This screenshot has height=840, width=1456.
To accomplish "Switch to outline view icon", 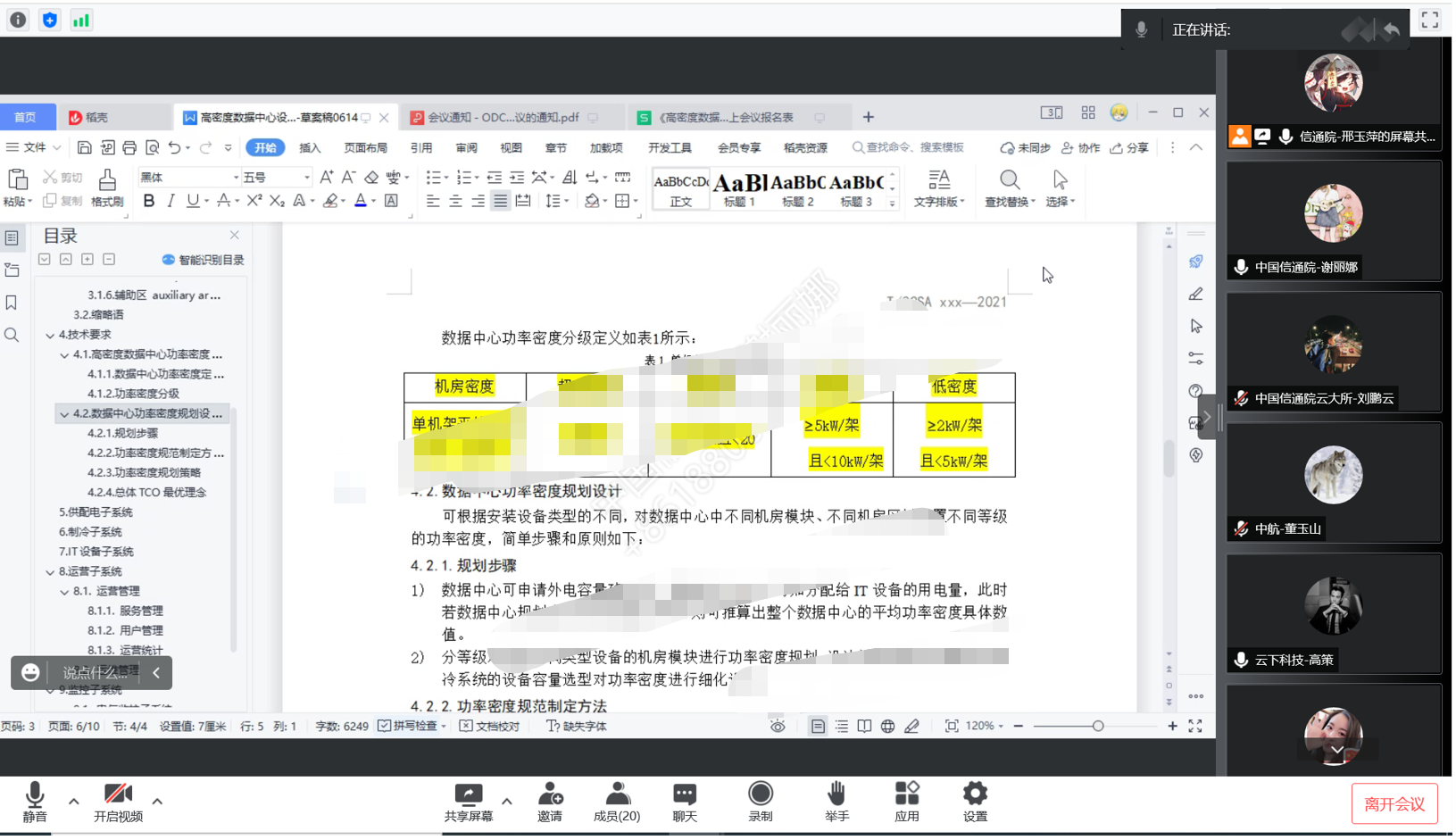I will coord(842,727).
